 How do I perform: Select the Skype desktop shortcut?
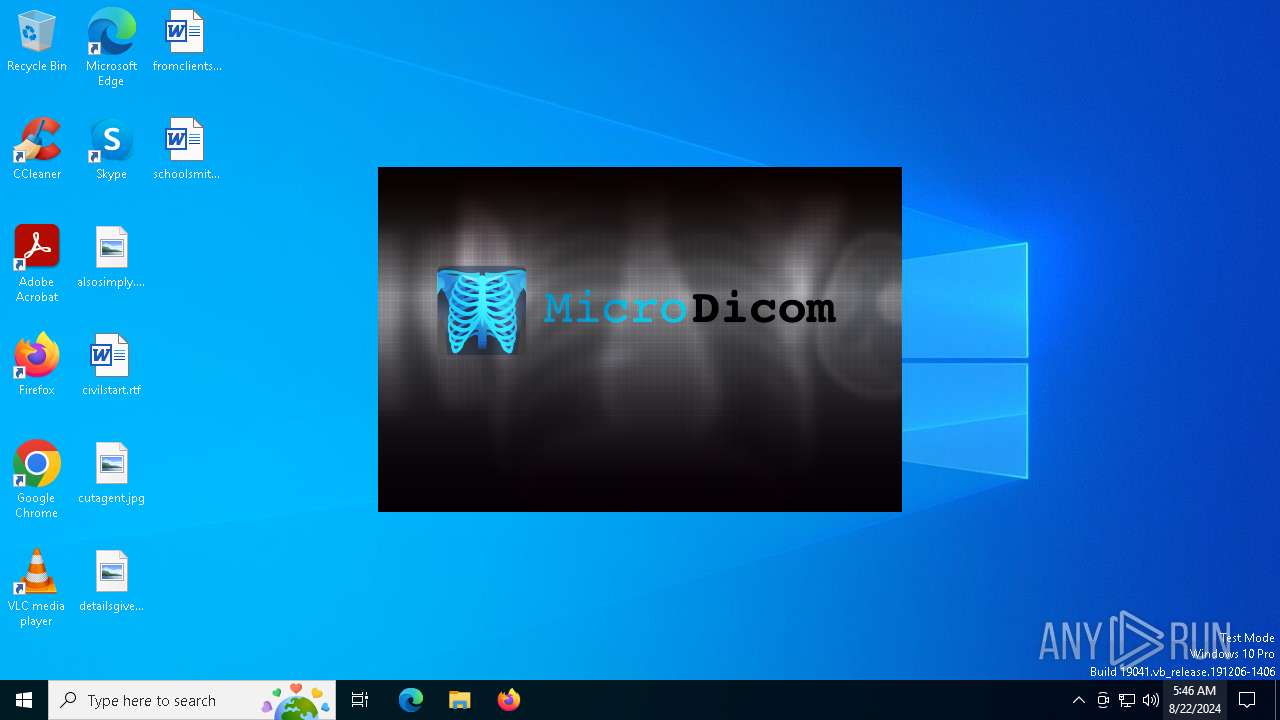click(x=111, y=150)
